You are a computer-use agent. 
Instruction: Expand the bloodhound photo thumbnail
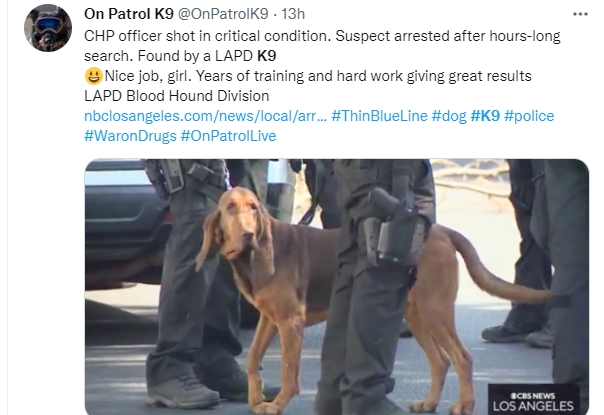point(337,287)
